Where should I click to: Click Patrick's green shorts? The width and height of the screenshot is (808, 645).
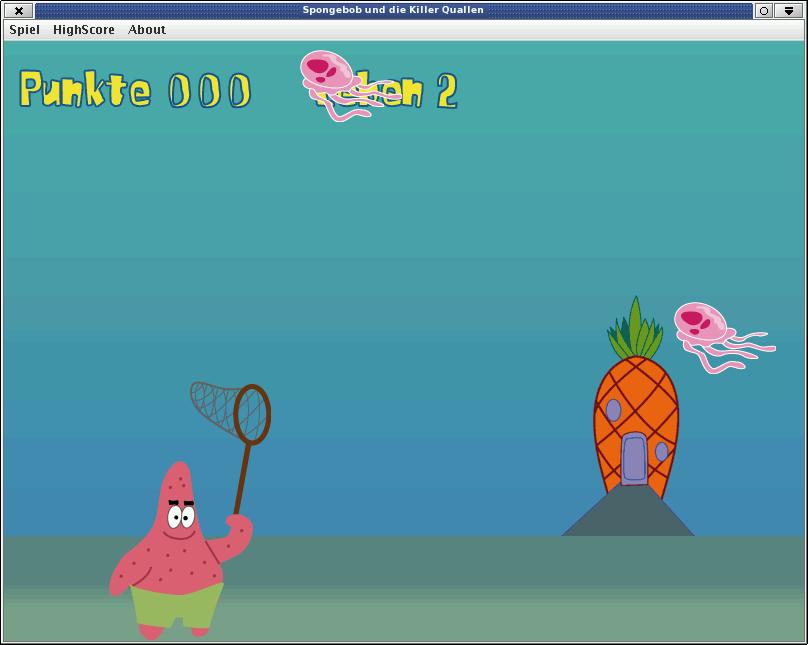177,606
